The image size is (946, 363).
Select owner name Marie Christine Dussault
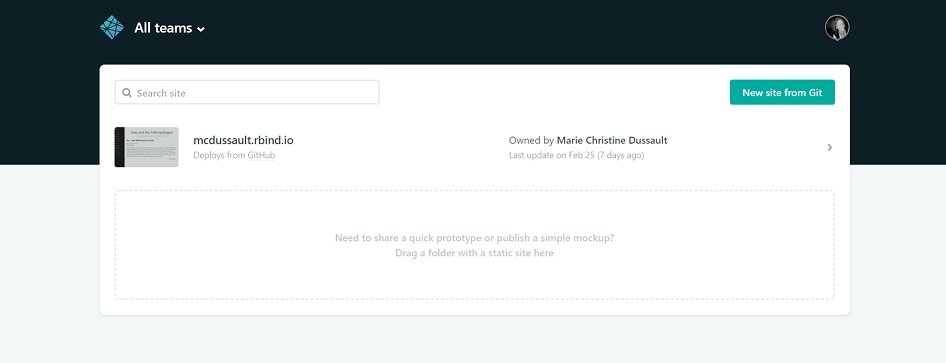coord(612,140)
